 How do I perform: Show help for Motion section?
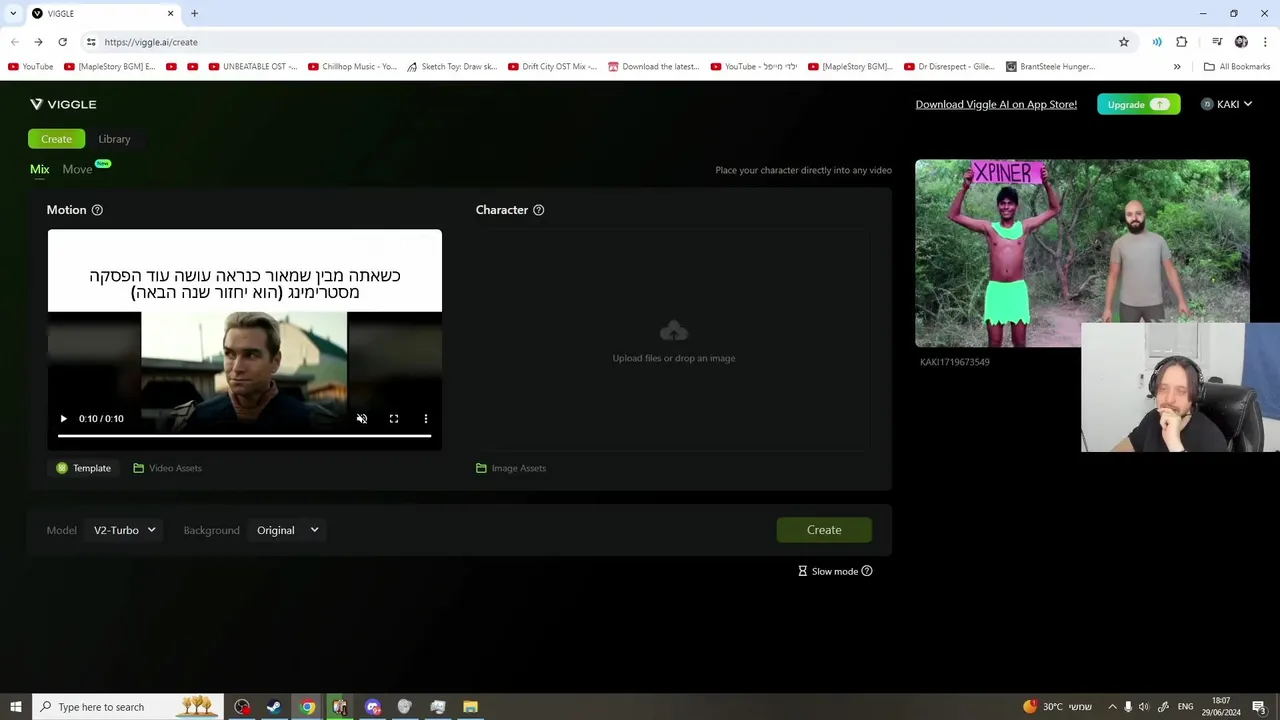[x=97, y=210]
